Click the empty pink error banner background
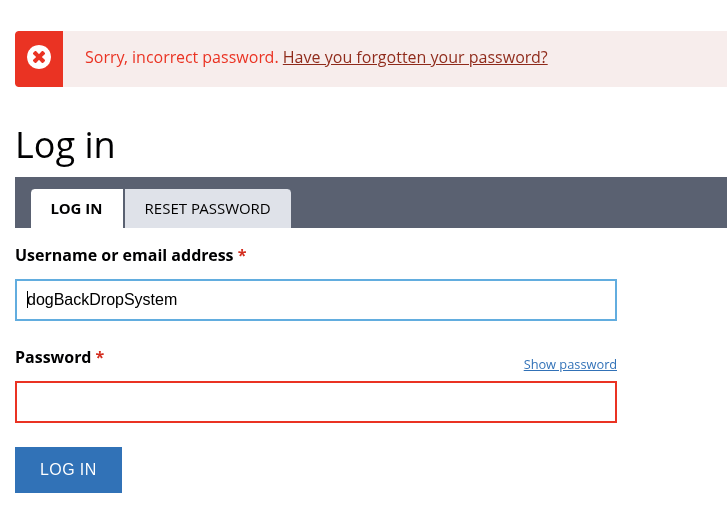 click(638, 59)
